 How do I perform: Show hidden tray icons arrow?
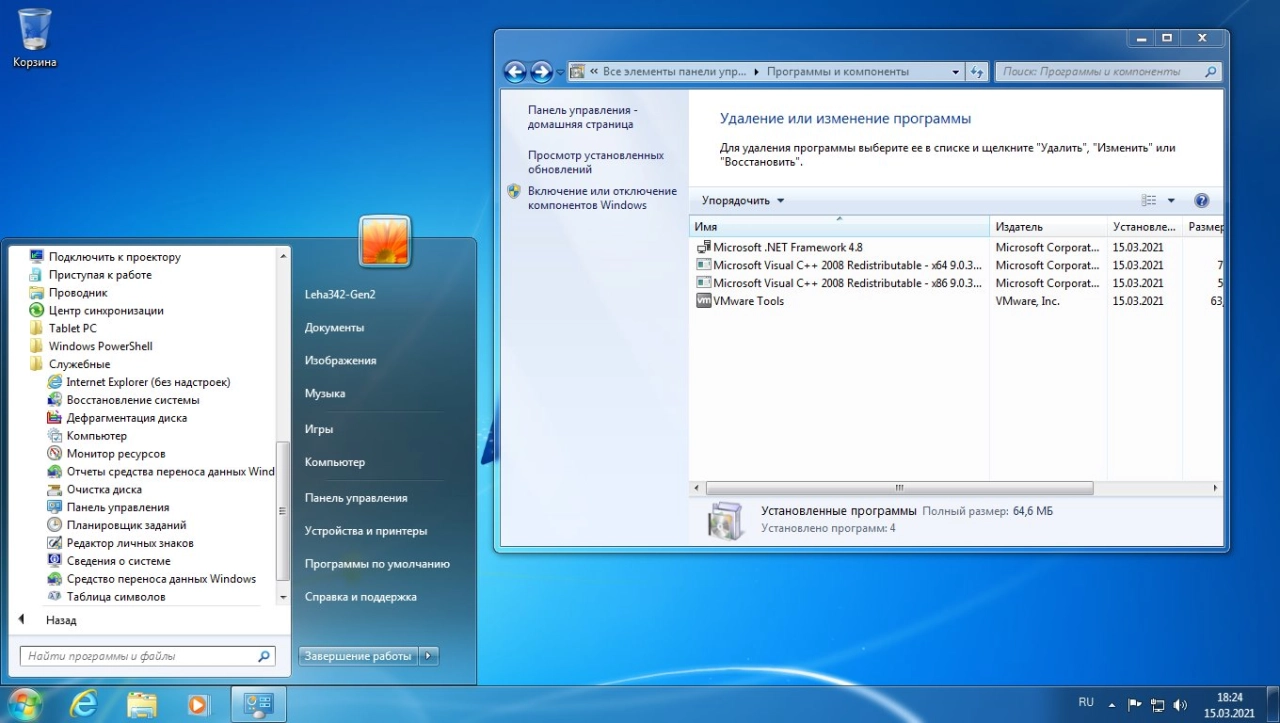1111,704
